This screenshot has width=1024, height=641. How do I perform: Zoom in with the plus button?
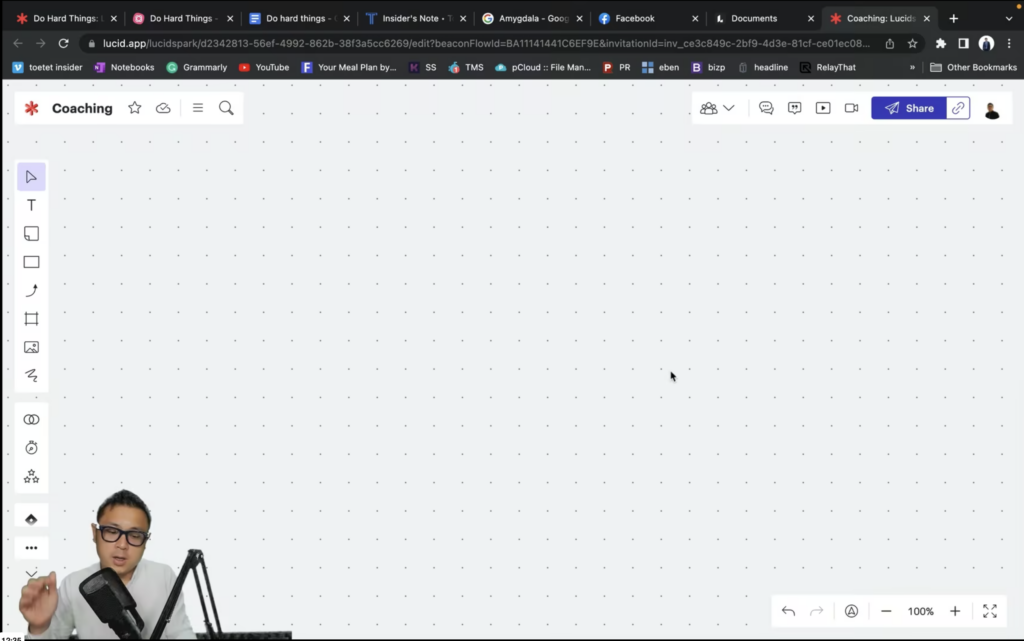pyautogui.click(x=955, y=611)
